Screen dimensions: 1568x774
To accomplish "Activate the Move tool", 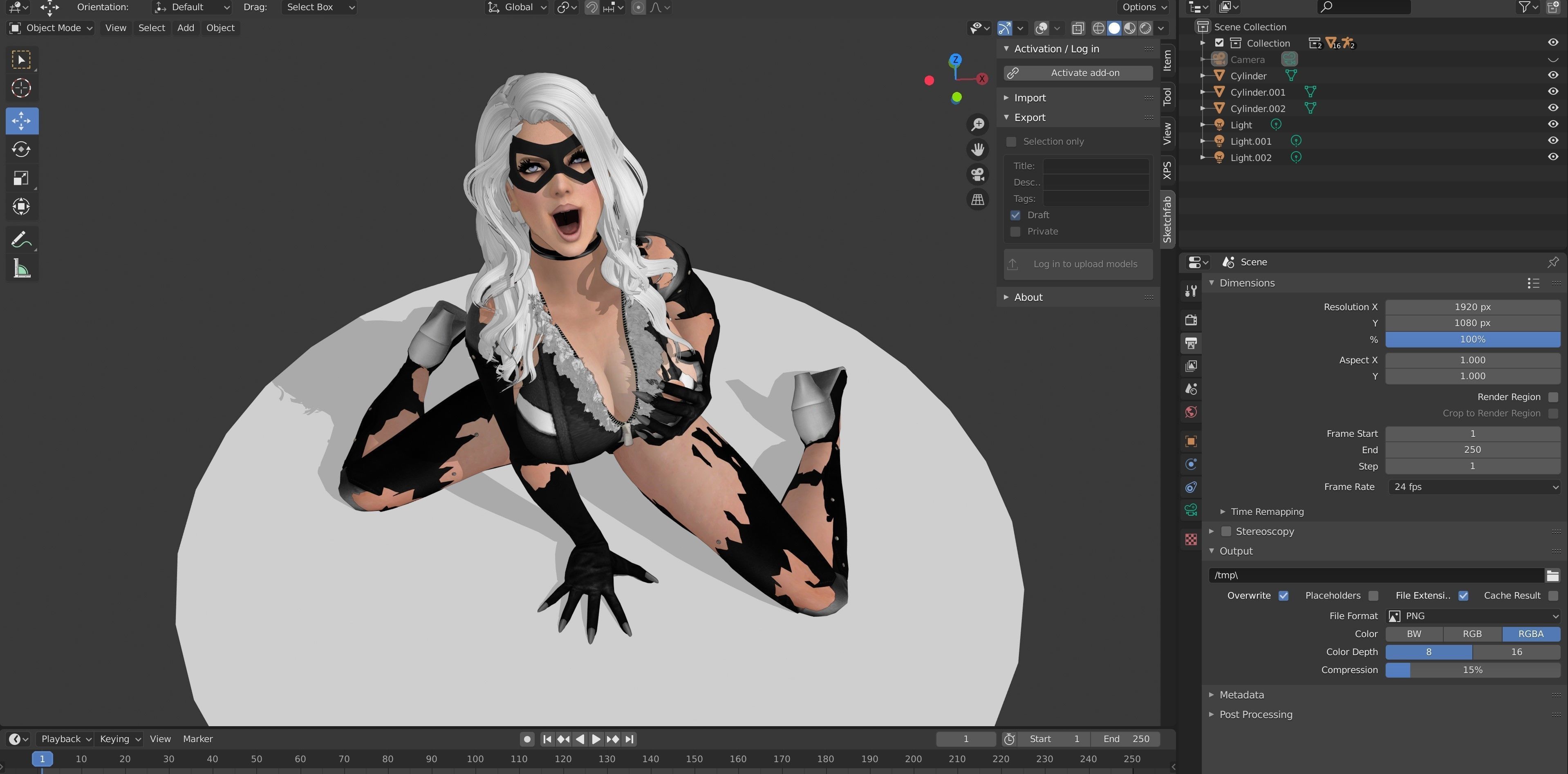I will click(x=21, y=121).
